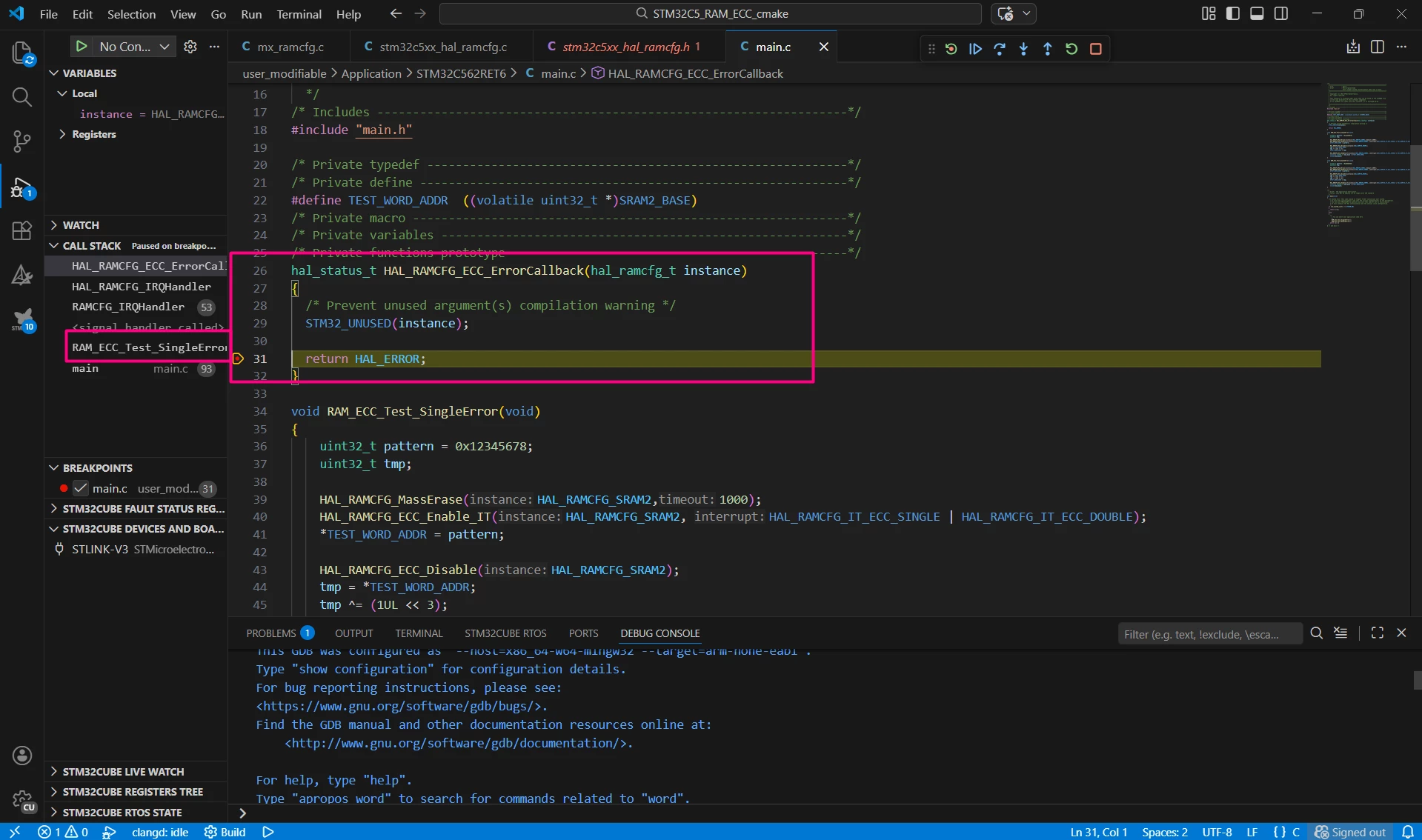Open the PROBLEMS panel tab
This screenshot has height=840, width=1422.
coord(279,633)
